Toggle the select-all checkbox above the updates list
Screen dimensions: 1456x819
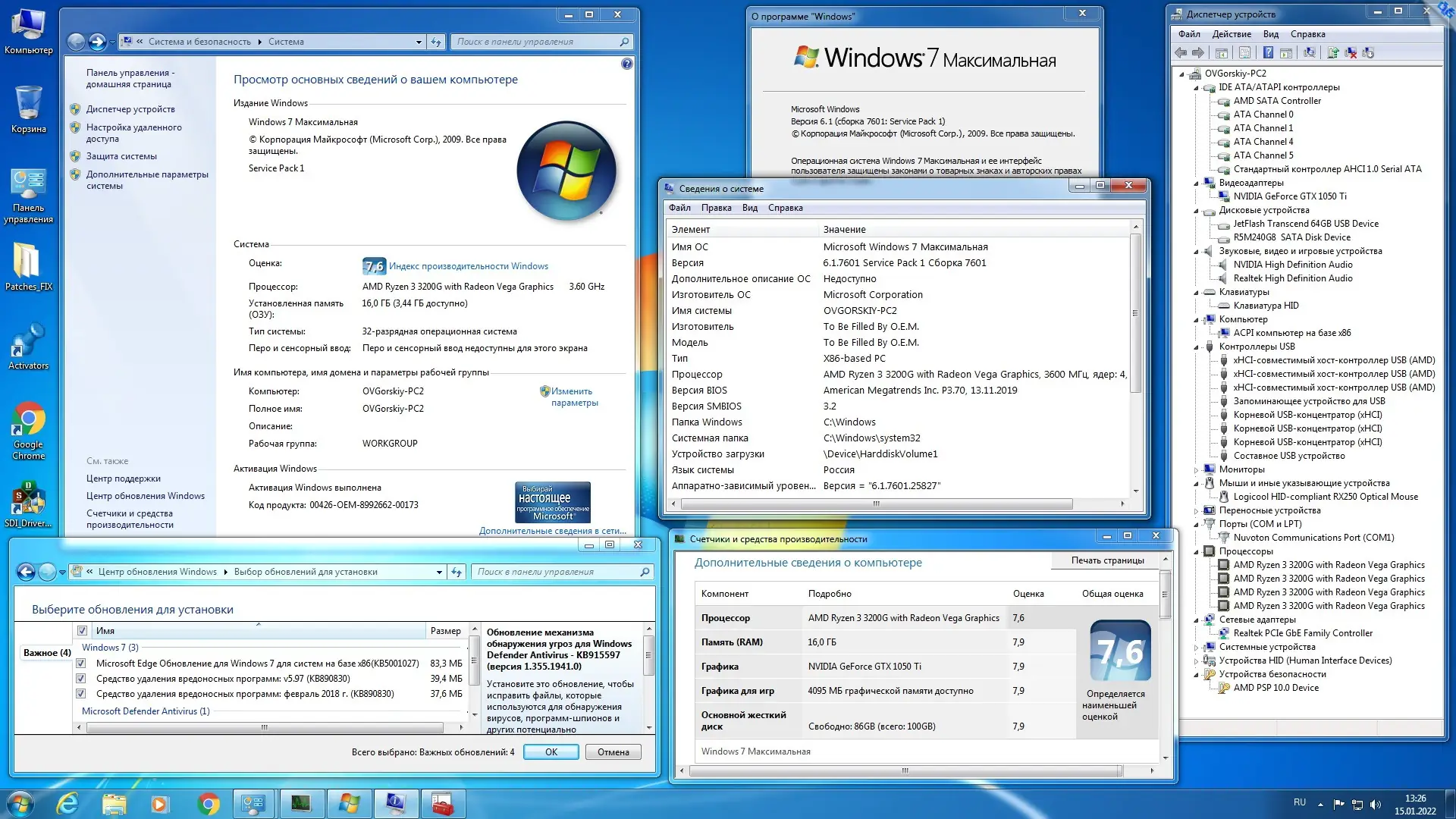(x=82, y=630)
